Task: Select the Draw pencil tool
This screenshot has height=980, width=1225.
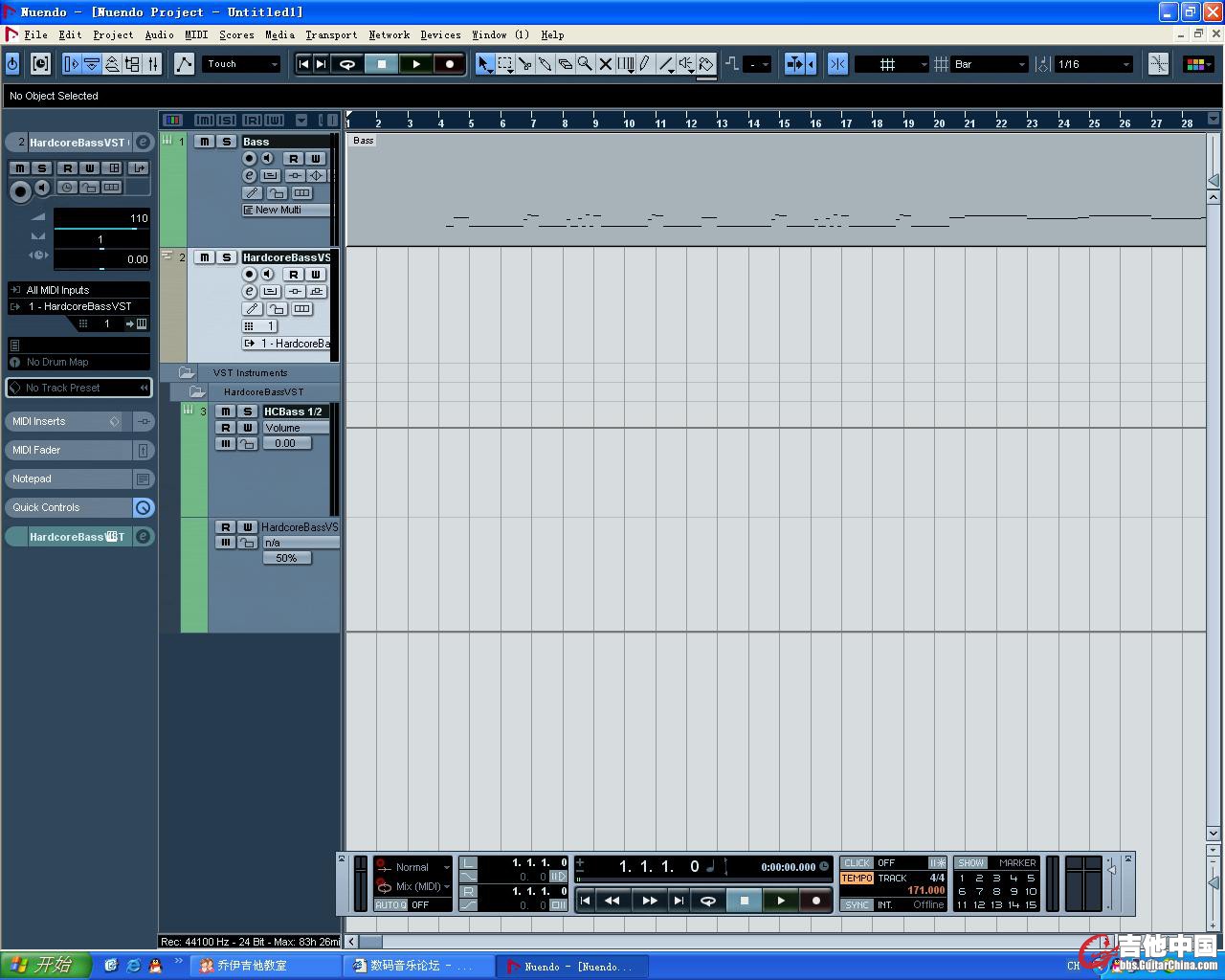Action: click(x=645, y=64)
